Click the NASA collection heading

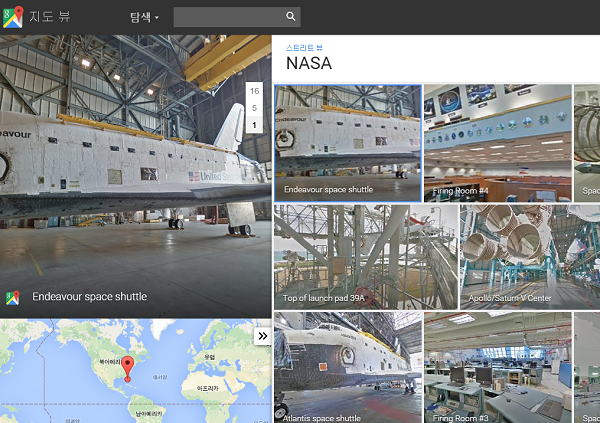(x=309, y=64)
